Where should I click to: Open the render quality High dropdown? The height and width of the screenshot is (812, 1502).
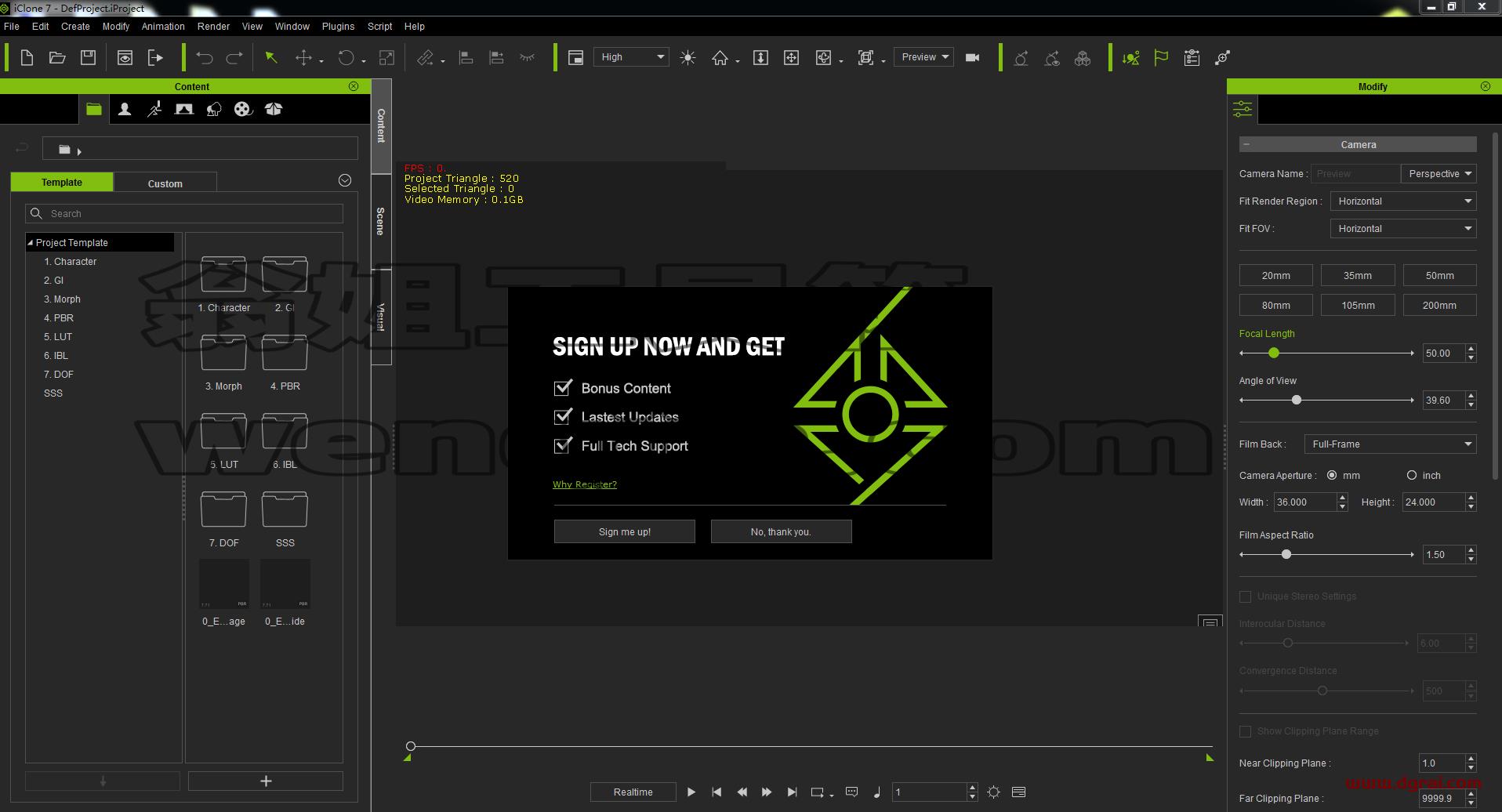[x=631, y=57]
